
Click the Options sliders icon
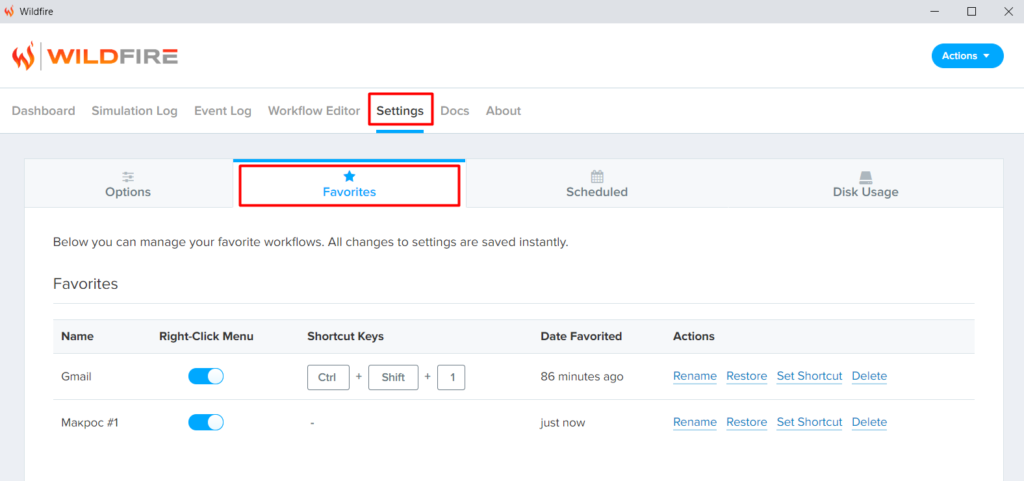[128, 176]
